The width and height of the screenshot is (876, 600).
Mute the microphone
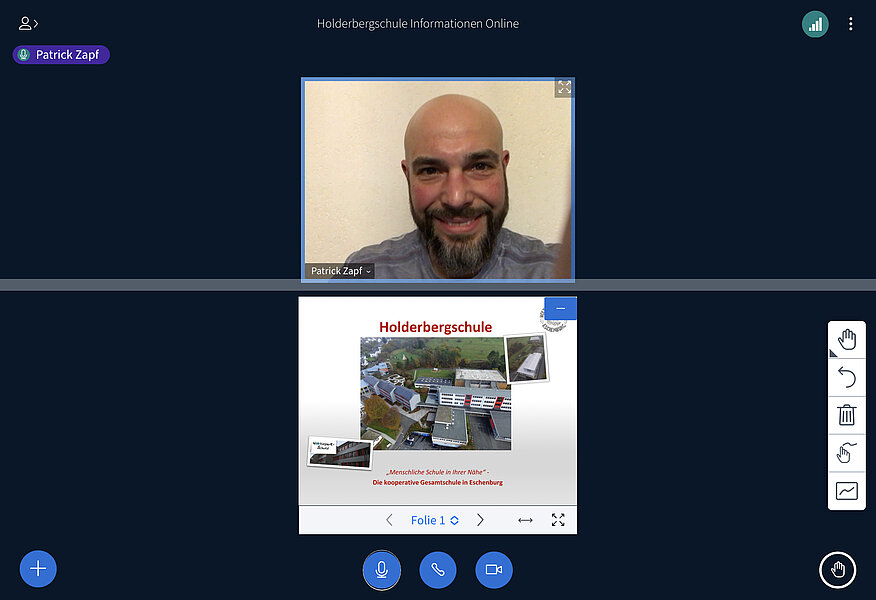coord(381,570)
